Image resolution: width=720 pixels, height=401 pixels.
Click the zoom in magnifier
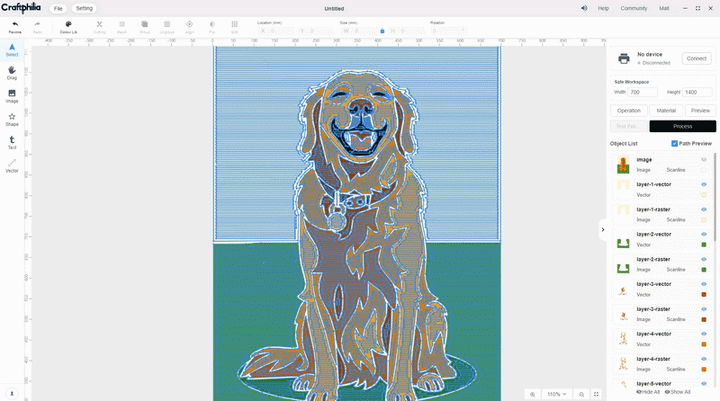point(532,394)
